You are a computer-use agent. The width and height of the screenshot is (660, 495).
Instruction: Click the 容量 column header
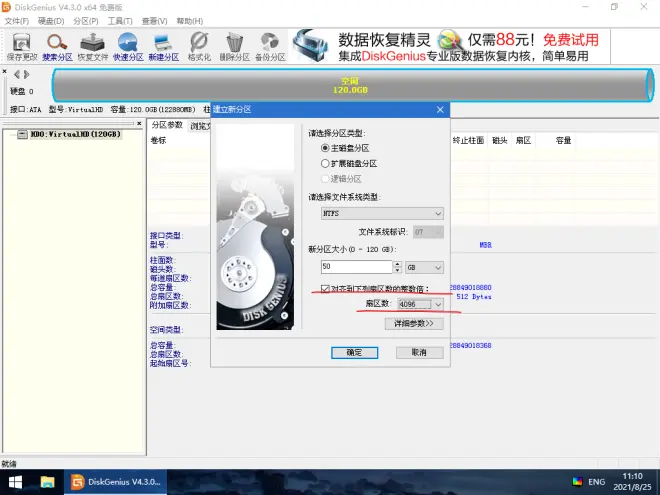[x=563, y=140]
